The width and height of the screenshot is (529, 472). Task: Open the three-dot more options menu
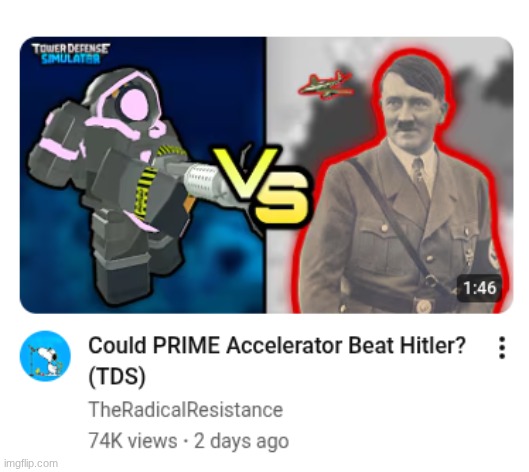pos(502,348)
